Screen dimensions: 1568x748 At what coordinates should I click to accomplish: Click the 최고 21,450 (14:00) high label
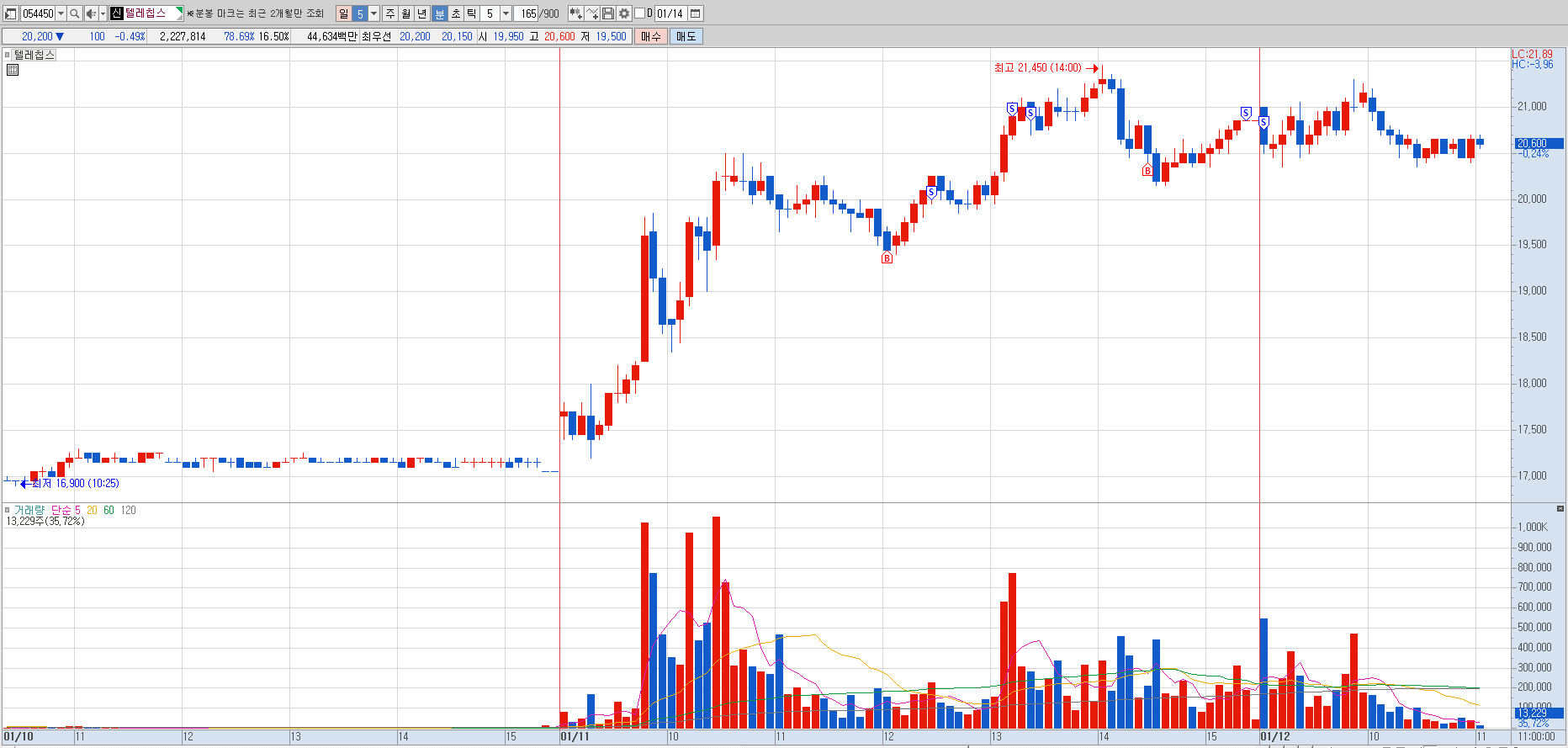[x=1037, y=68]
